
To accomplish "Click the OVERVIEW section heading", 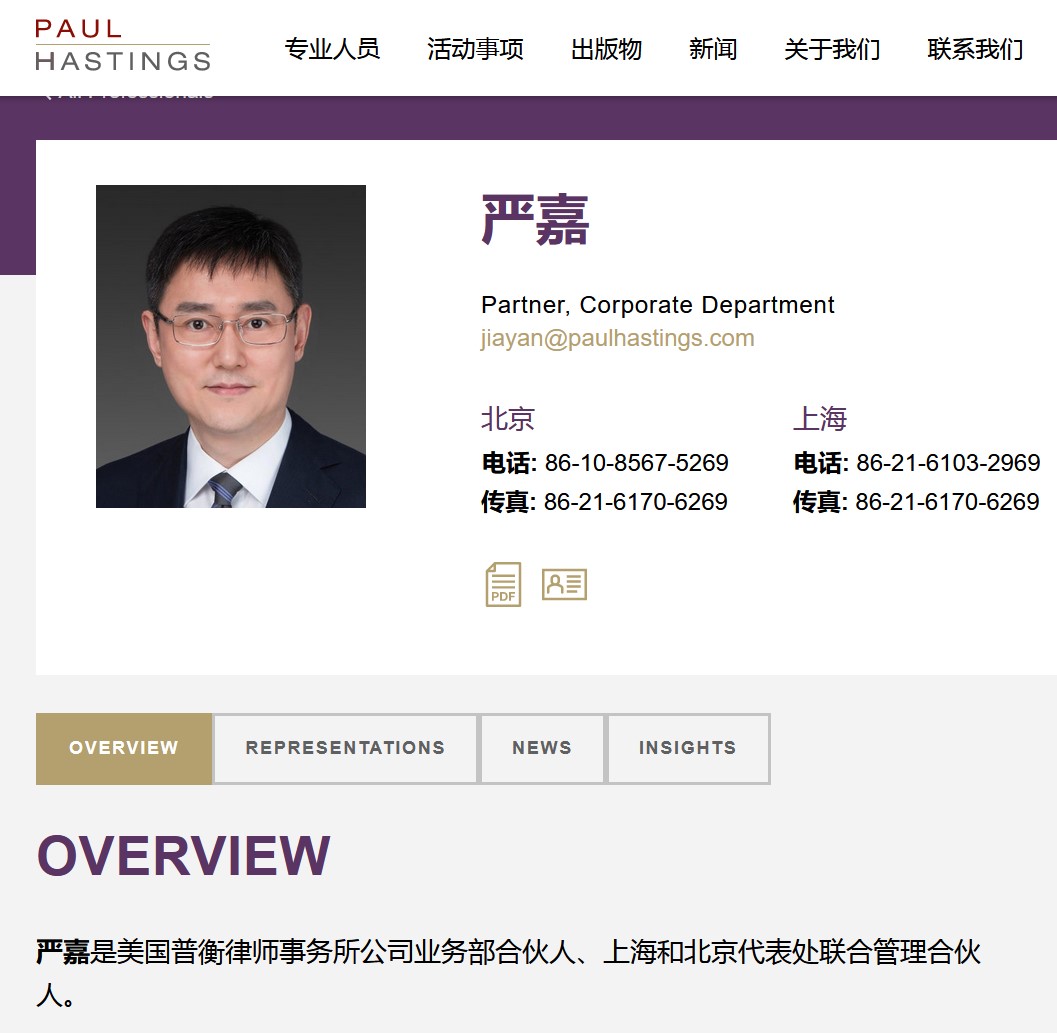I will (183, 855).
